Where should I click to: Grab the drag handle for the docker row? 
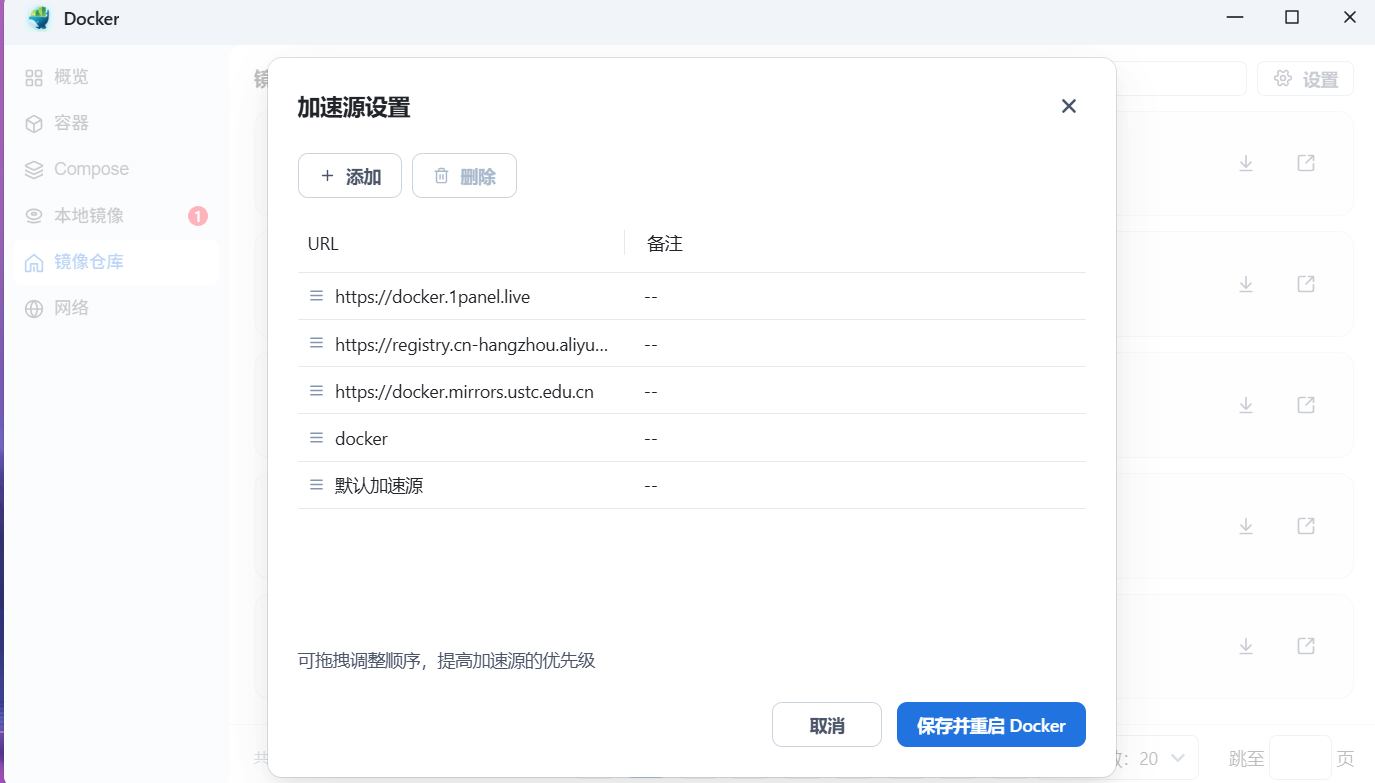tap(316, 438)
